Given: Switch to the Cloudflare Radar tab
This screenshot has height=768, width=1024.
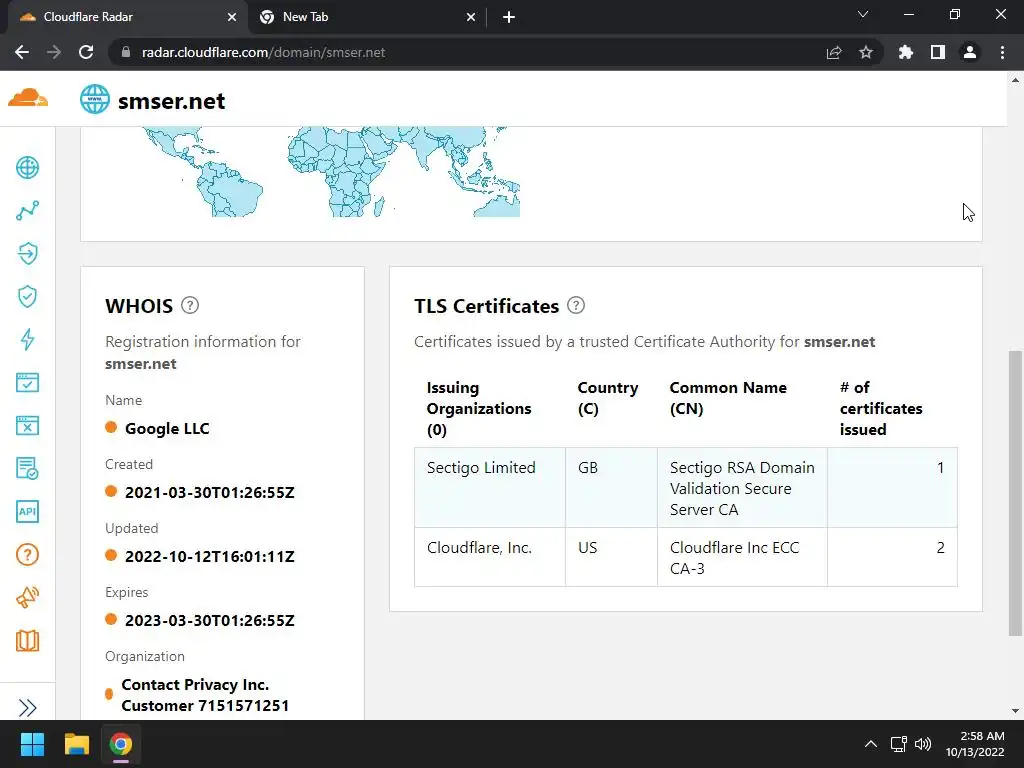Looking at the screenshot, I should click(x=127, y=17).
